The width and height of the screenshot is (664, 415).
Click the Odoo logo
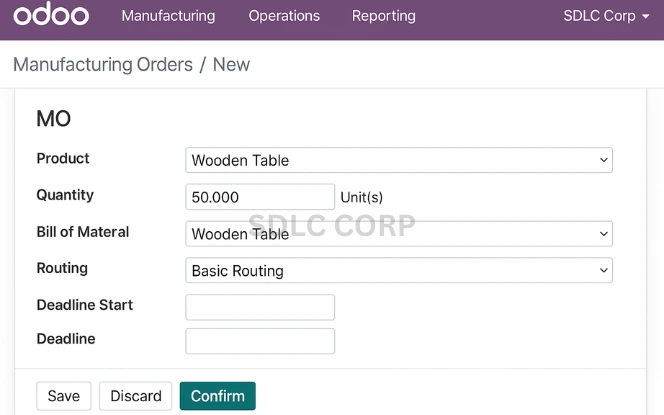51,14
